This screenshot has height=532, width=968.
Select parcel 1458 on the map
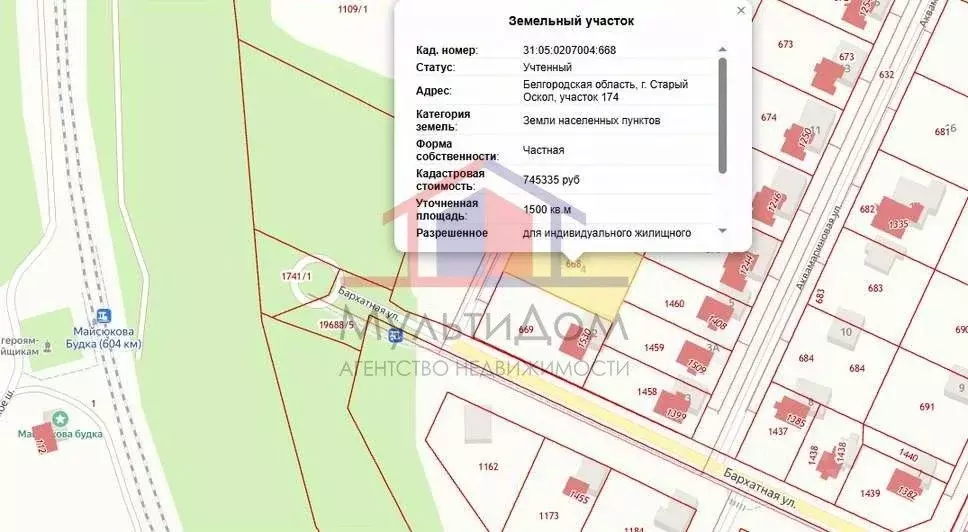point(646,391)
